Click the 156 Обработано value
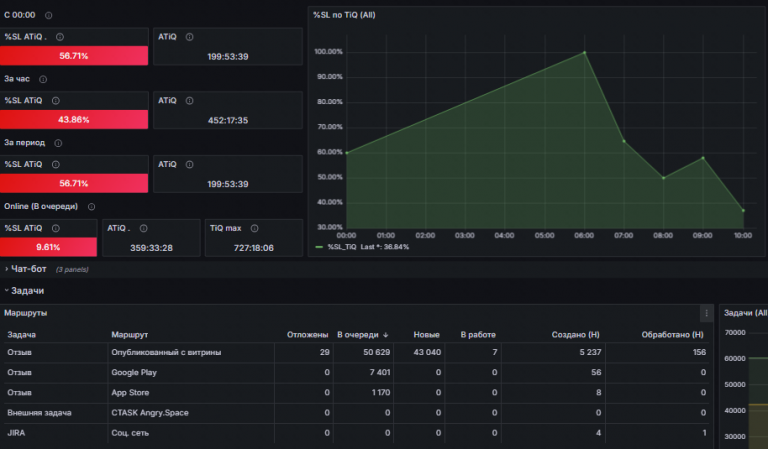This screenshot has height=449, width=768. click(699, 353)
